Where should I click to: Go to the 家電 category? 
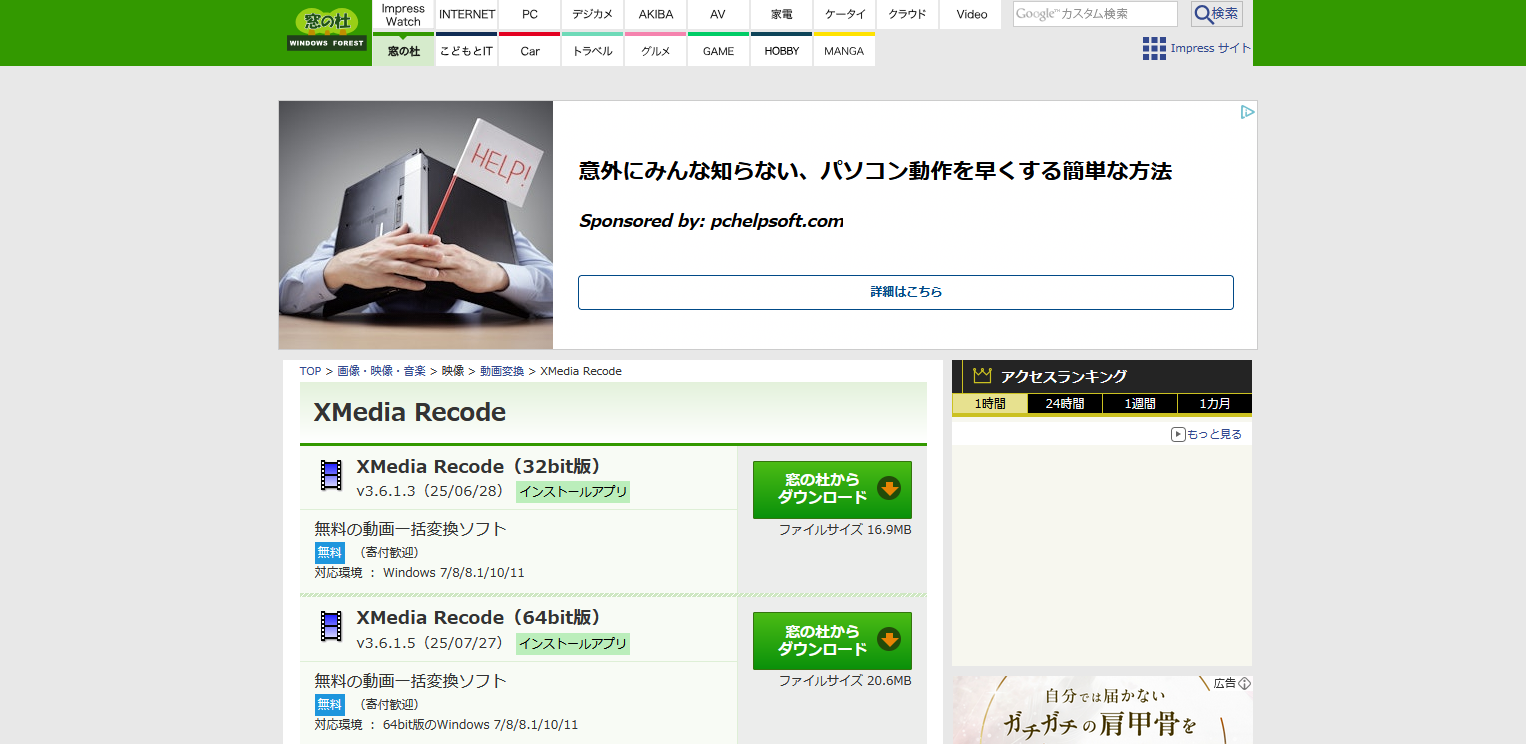click(x=781, y=15)
